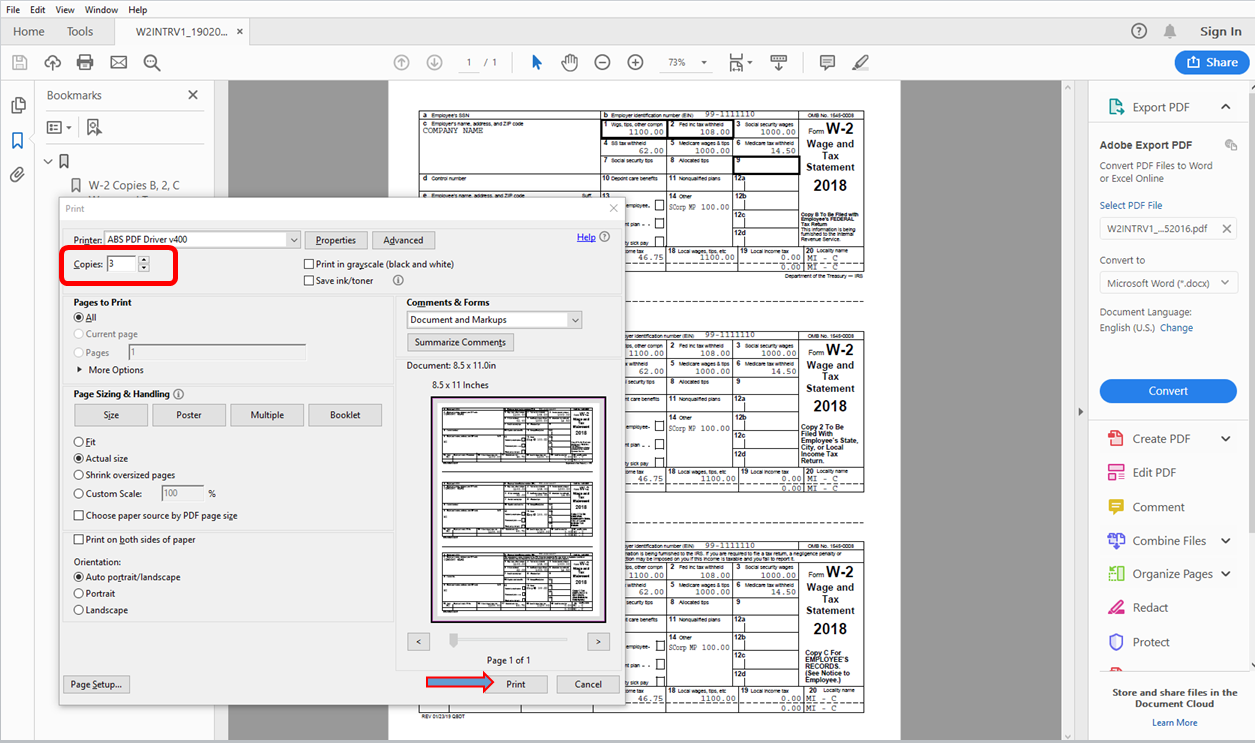
Task: Switch to the Tools tab
Action: point(80,31)
